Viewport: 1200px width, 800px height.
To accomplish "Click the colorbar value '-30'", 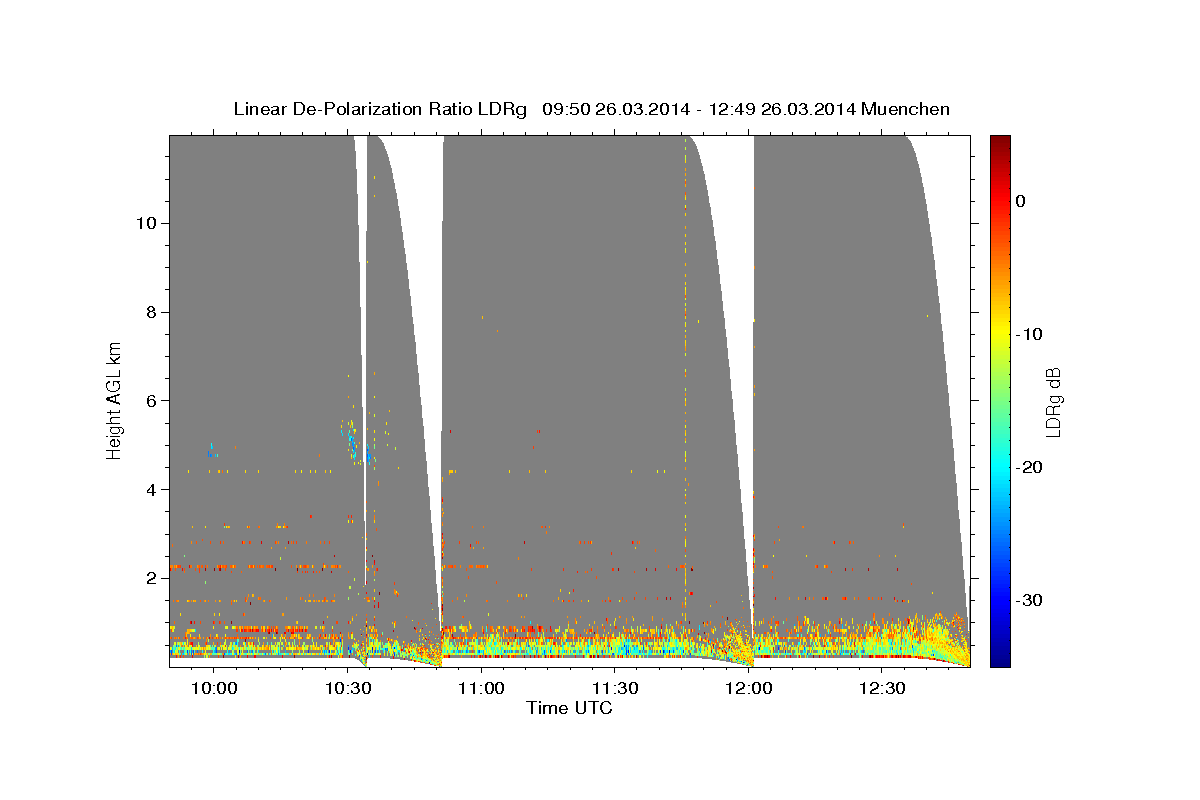I will click(1030, 600).
